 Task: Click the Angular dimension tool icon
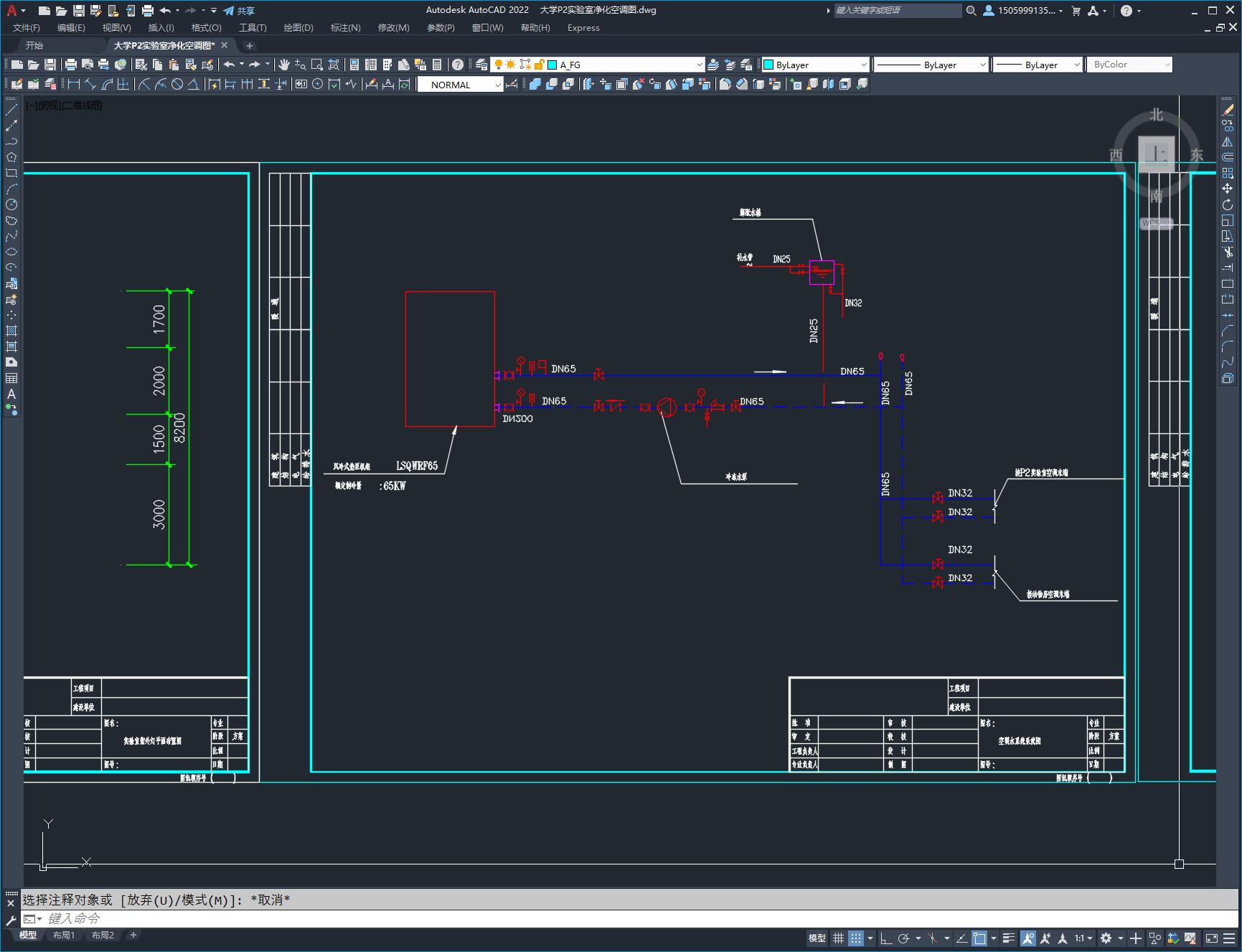(194, 84)
